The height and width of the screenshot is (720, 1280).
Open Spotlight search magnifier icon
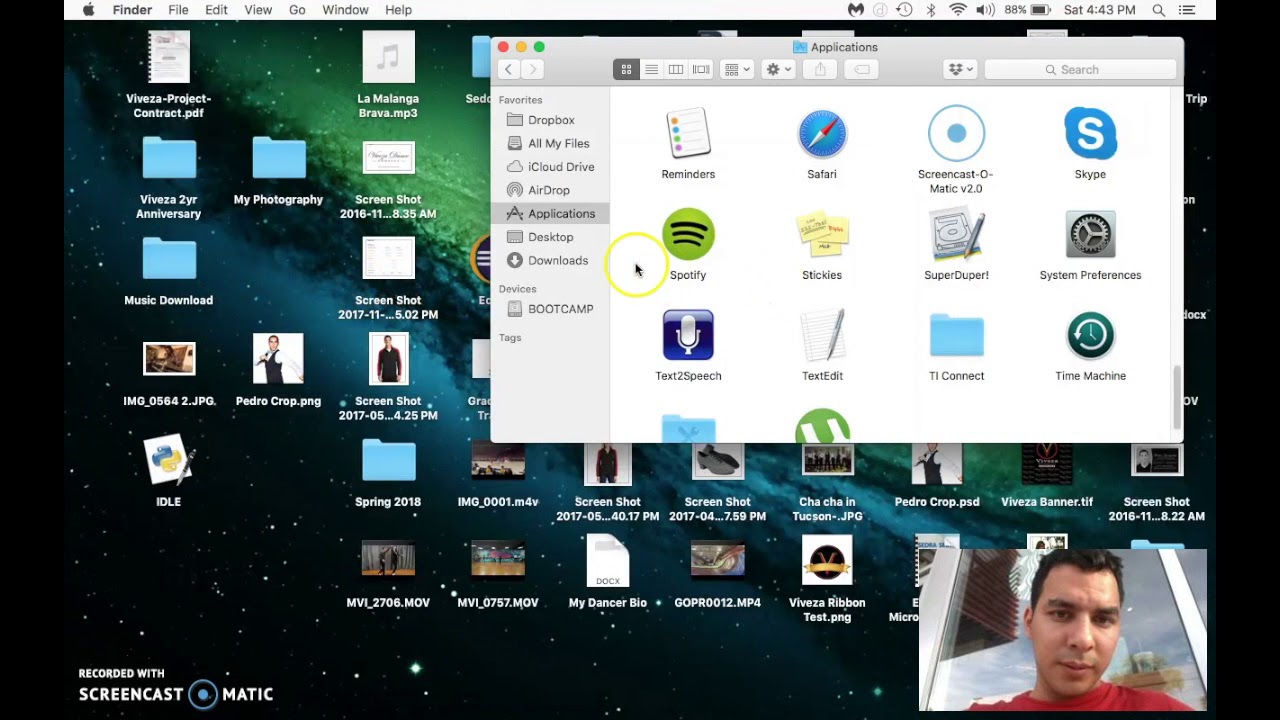point(1158,10)
